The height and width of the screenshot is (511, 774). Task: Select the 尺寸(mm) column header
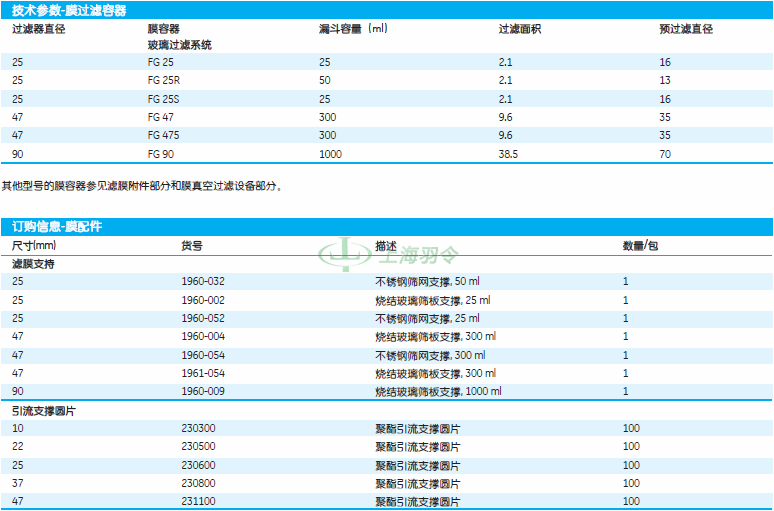tap(34, 245)
